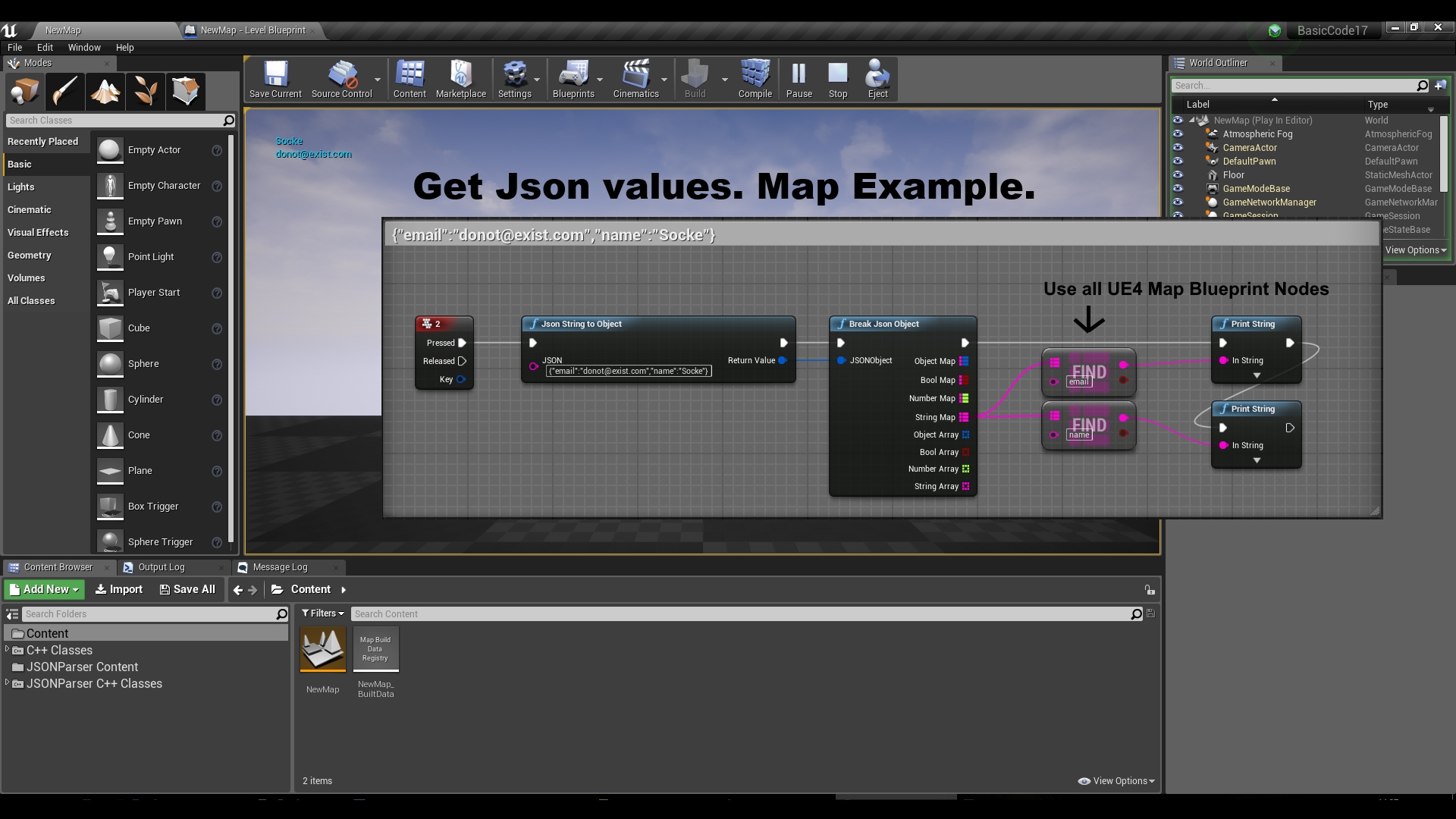Viewport: 1456px width, 819px height.
Task: Select the Foliage mode icon
Action: tap(145, 92)
